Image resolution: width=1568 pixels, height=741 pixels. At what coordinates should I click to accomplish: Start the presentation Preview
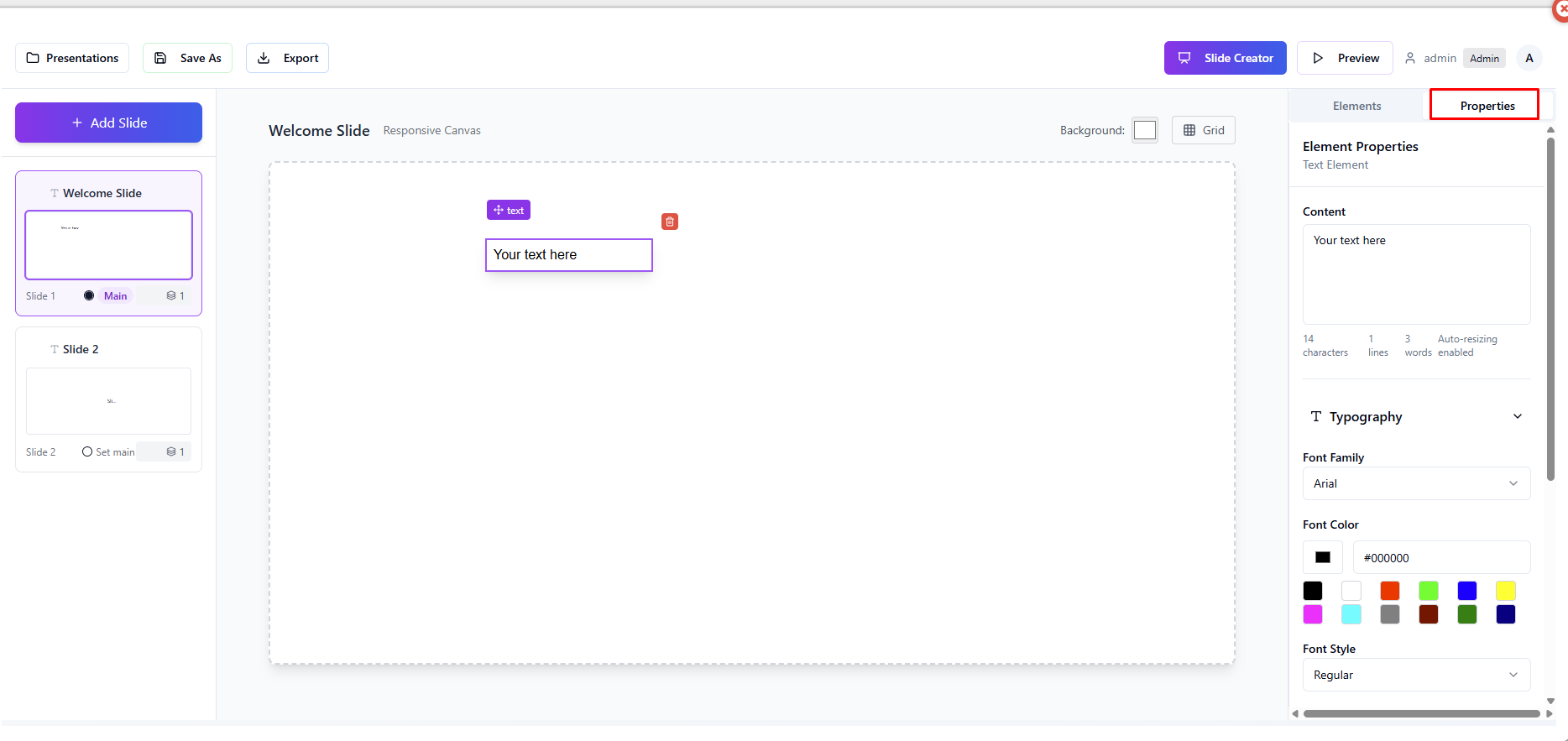(x=1345, y=58)
